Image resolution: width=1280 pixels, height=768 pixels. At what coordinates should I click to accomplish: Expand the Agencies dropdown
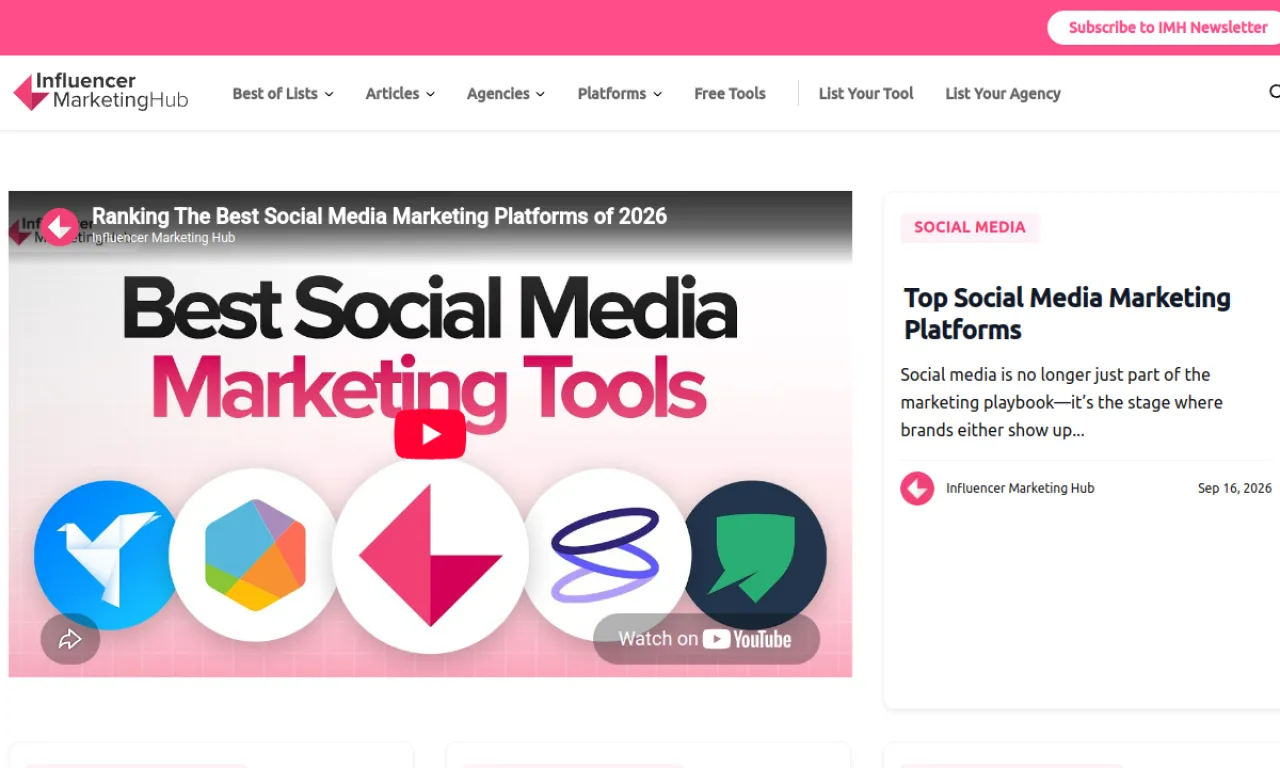tap(506, 93)
